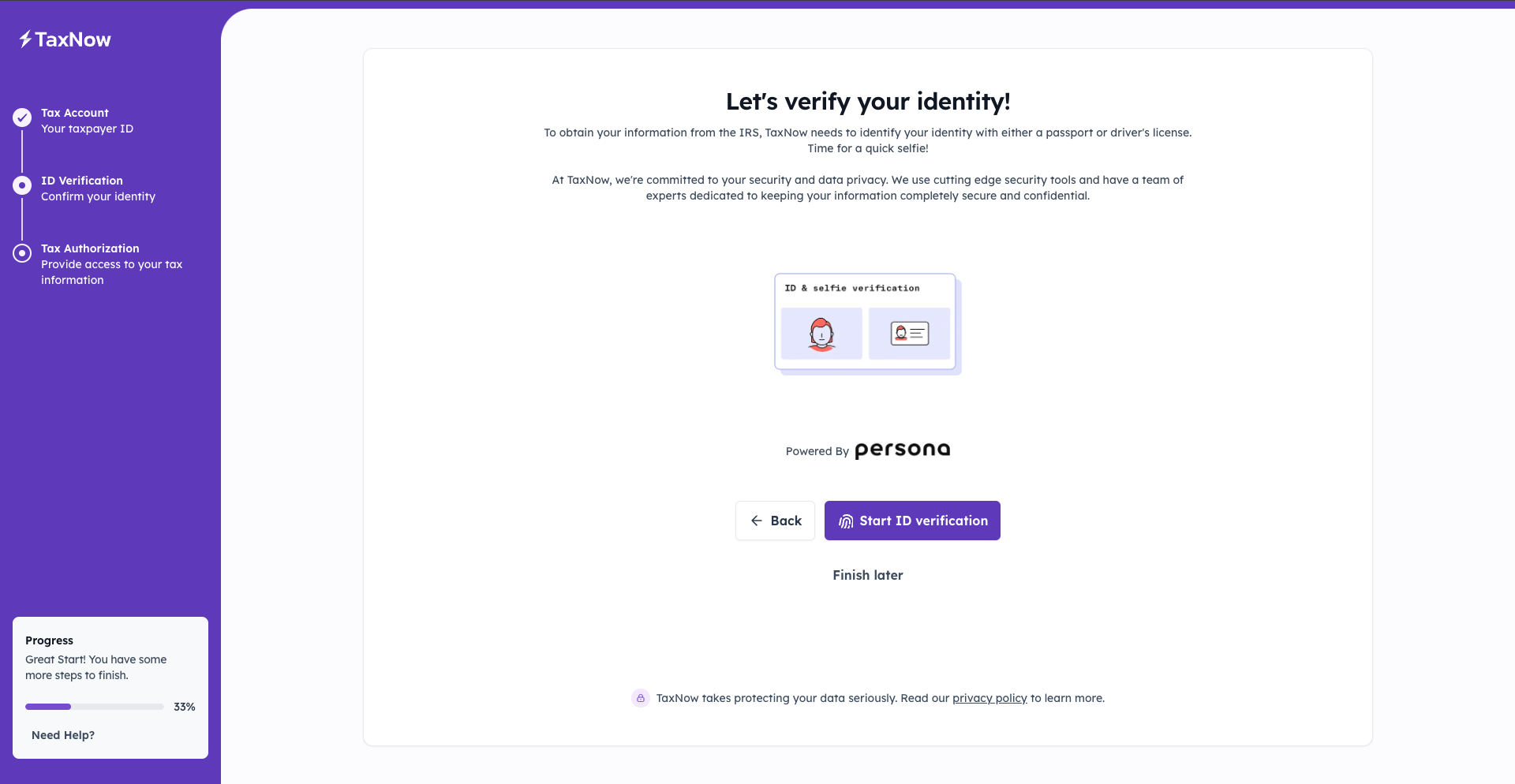
Task: Choose Finish later
Action: [x=868, y=575]
